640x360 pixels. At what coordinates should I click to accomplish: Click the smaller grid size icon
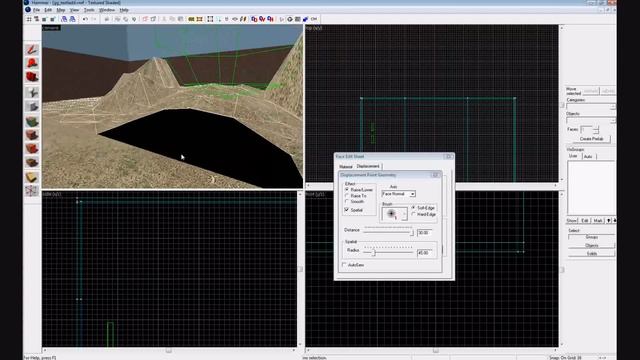click(44, 19)
